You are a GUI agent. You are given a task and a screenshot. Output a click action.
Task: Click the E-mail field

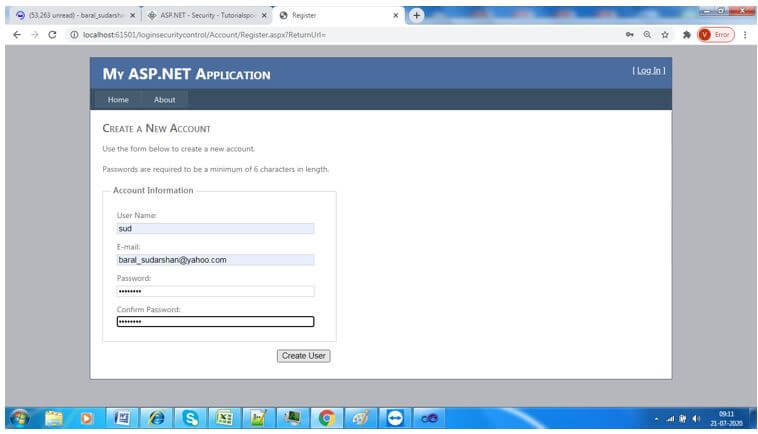coord(215,260)
